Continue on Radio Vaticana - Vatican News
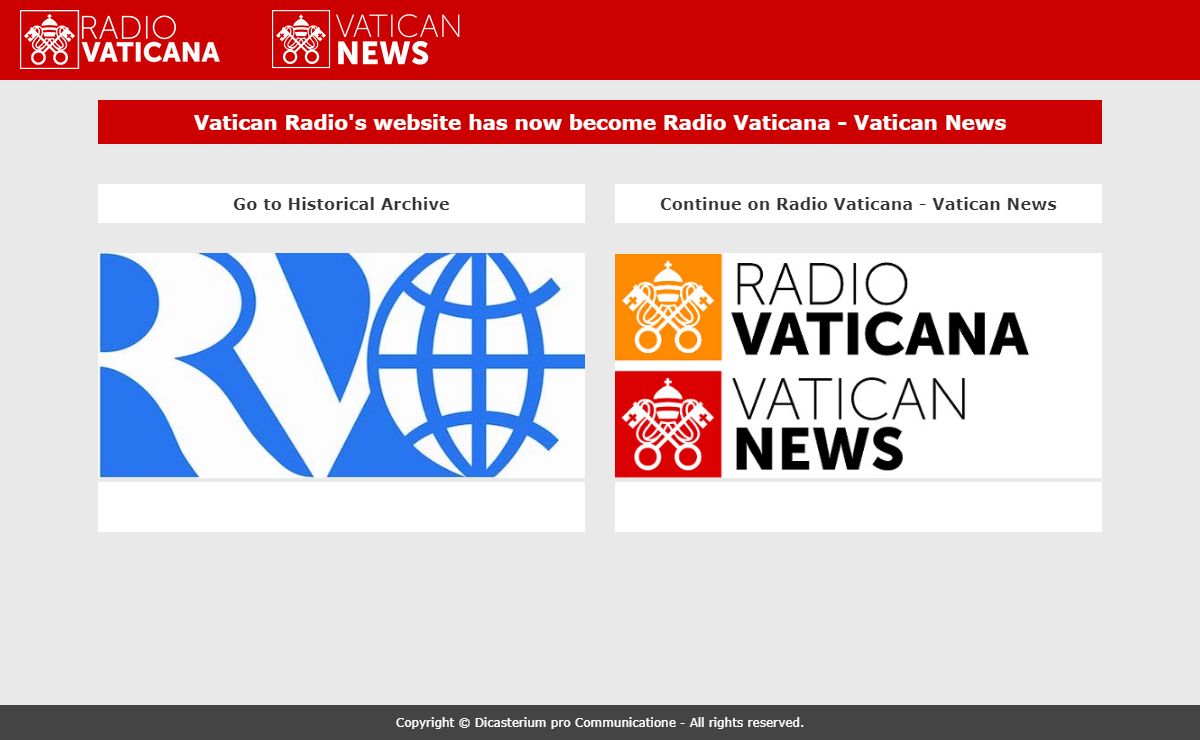1200x740 pixels. coord(858,204)
